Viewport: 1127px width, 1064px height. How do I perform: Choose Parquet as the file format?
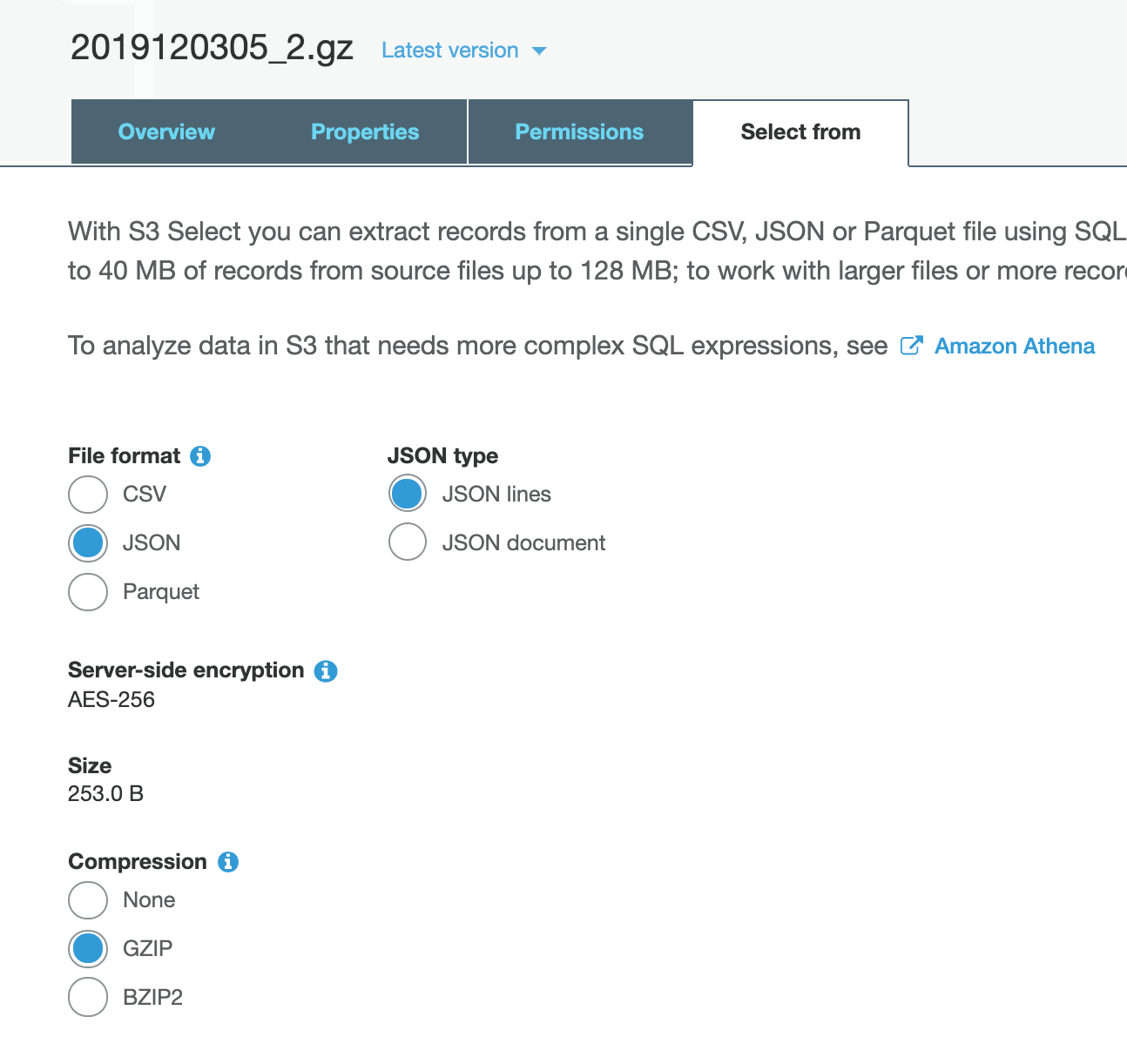pos(88,592)
